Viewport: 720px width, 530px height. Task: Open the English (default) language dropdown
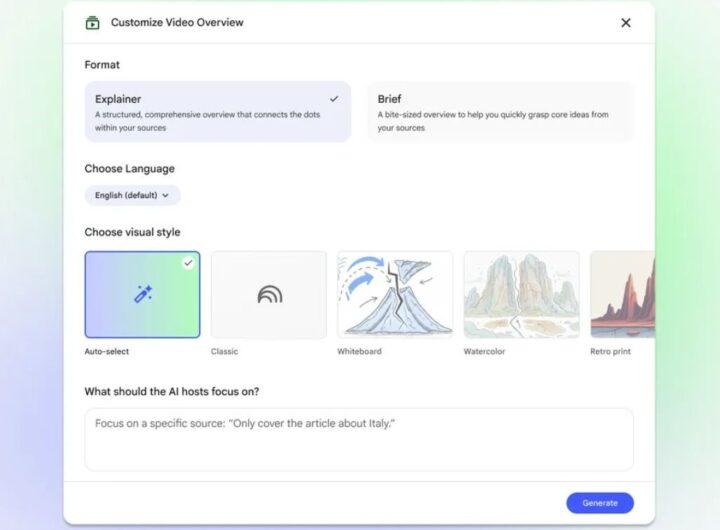pyautogui.click(x=132, y=196)
